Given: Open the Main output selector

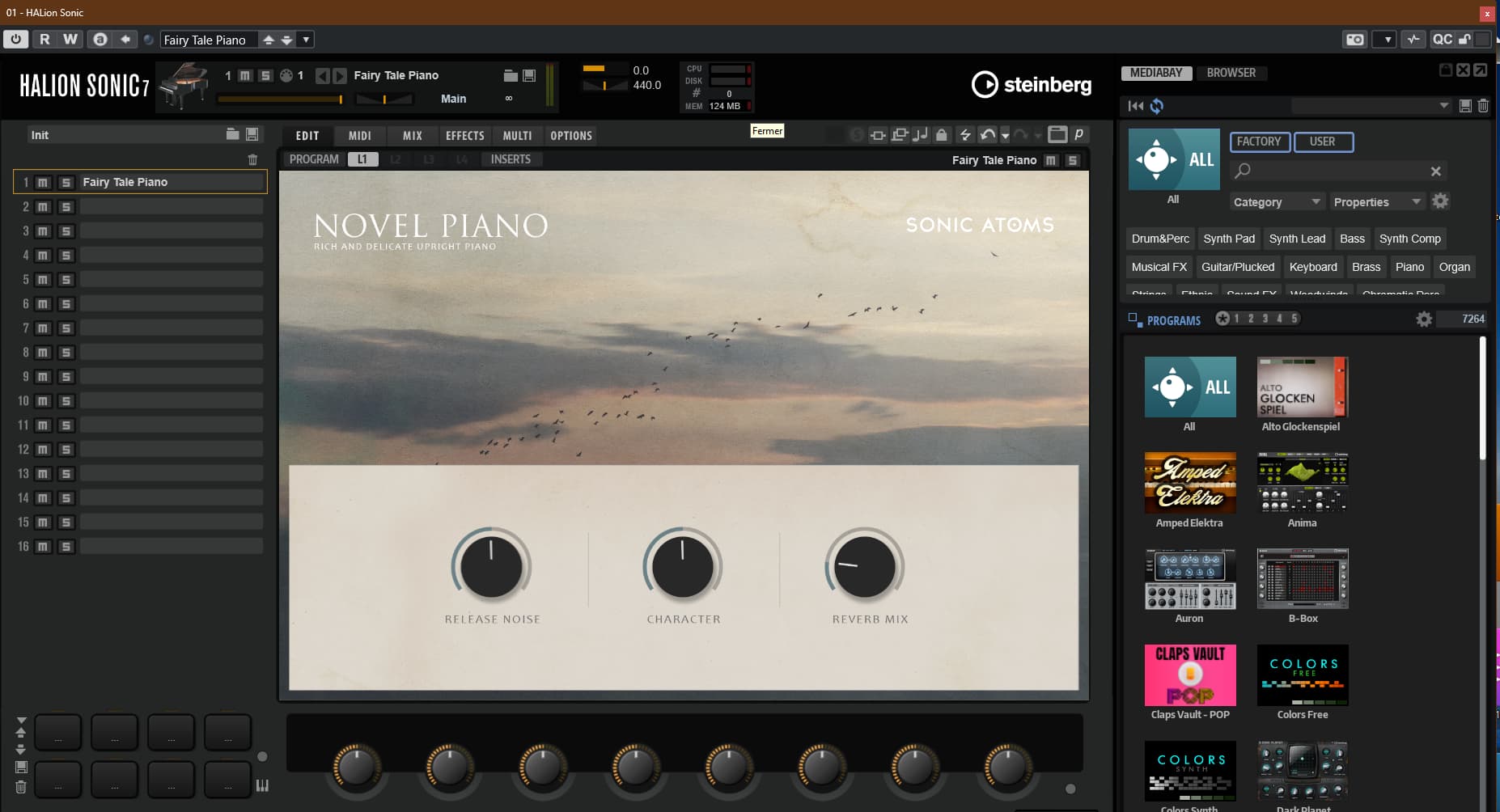Looking at the screenshot, I should tap(453, 99).
